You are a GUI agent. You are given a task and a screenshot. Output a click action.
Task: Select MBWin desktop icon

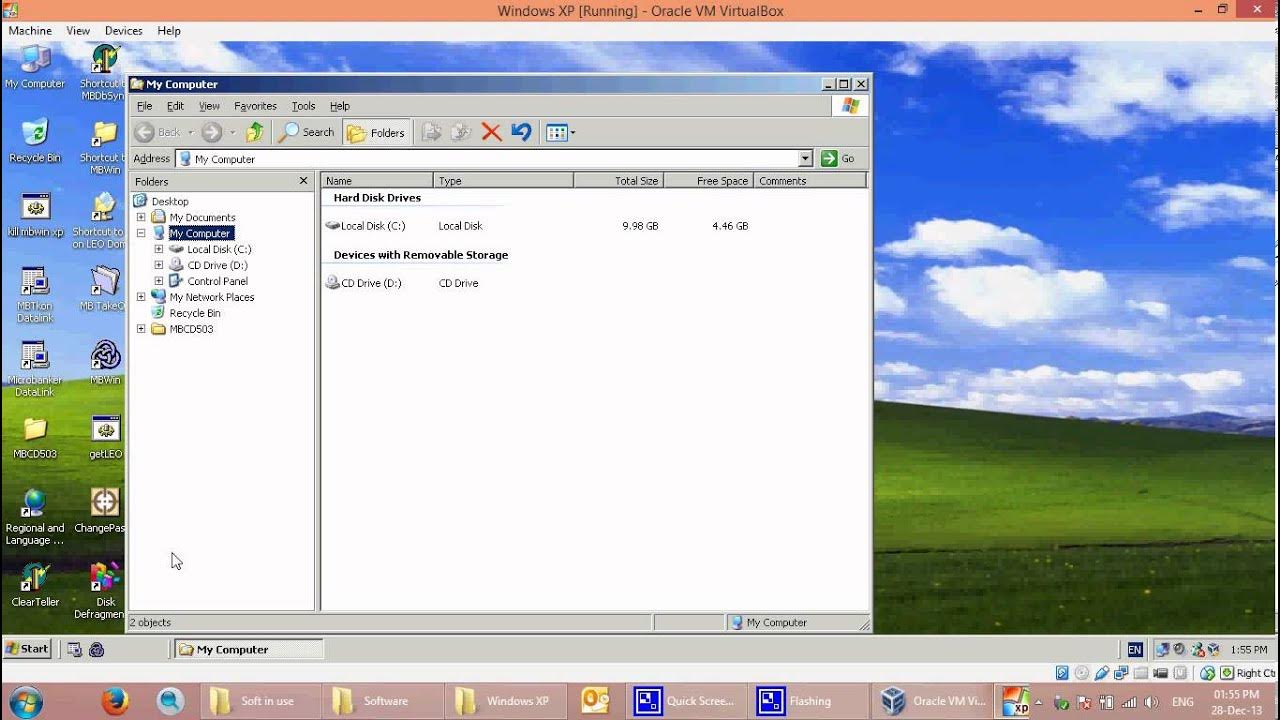click(105, 363)
